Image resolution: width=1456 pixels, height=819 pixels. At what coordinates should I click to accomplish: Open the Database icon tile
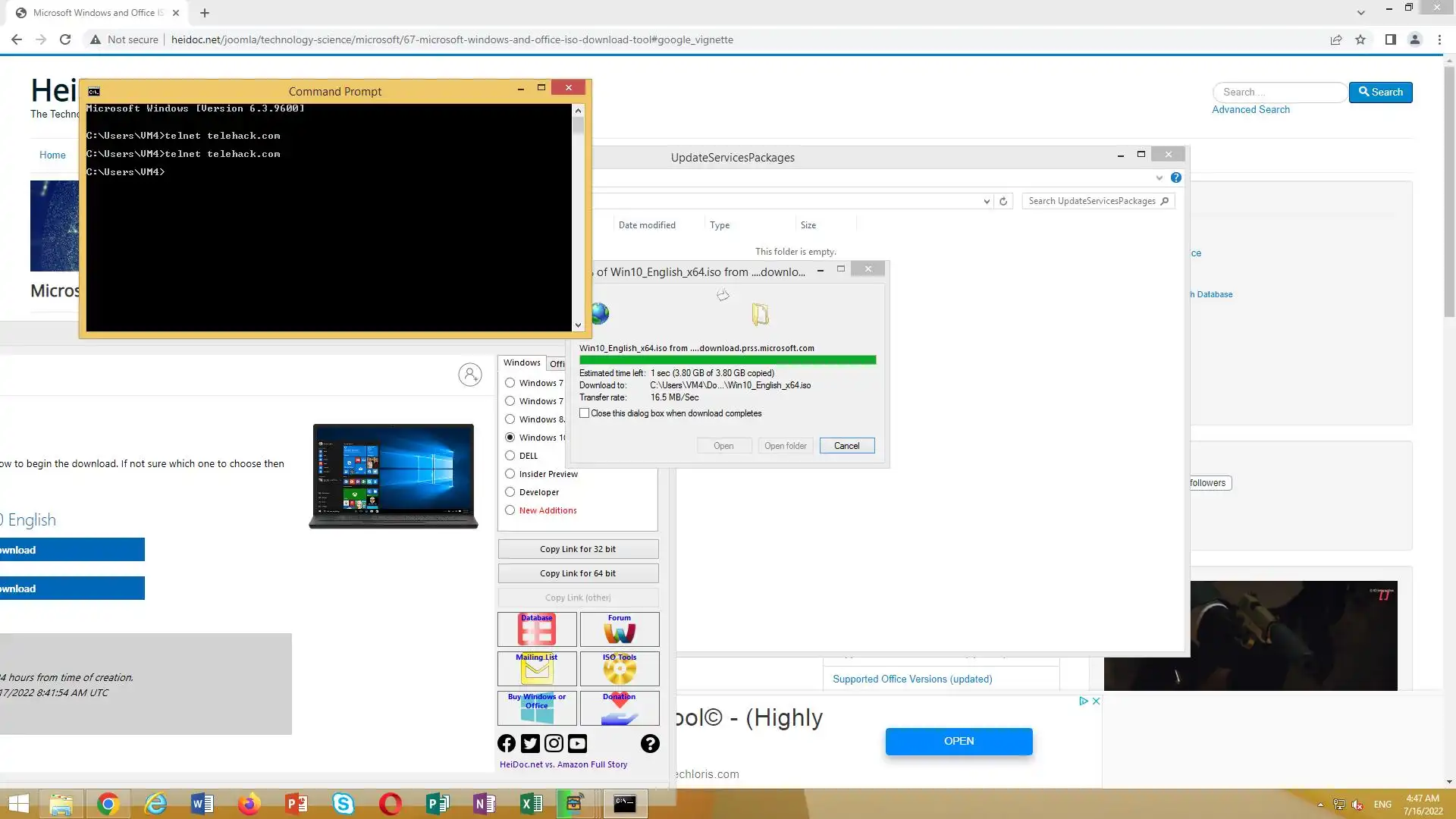pyautogui.click(x=537, y=629)
